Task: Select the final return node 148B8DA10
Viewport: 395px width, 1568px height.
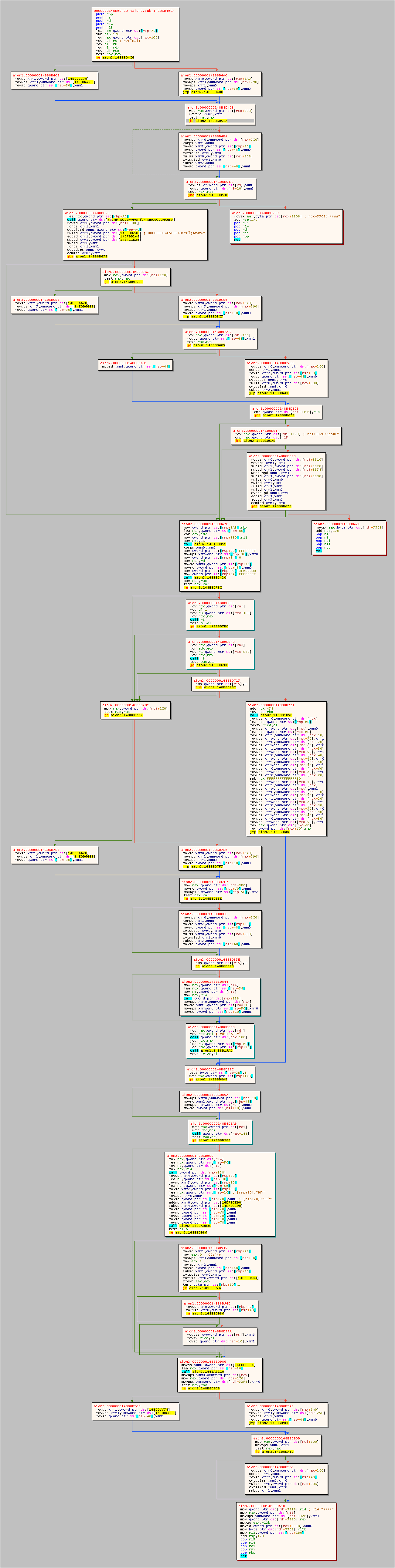Action: pyautogui.click(x=287, y=1530)
